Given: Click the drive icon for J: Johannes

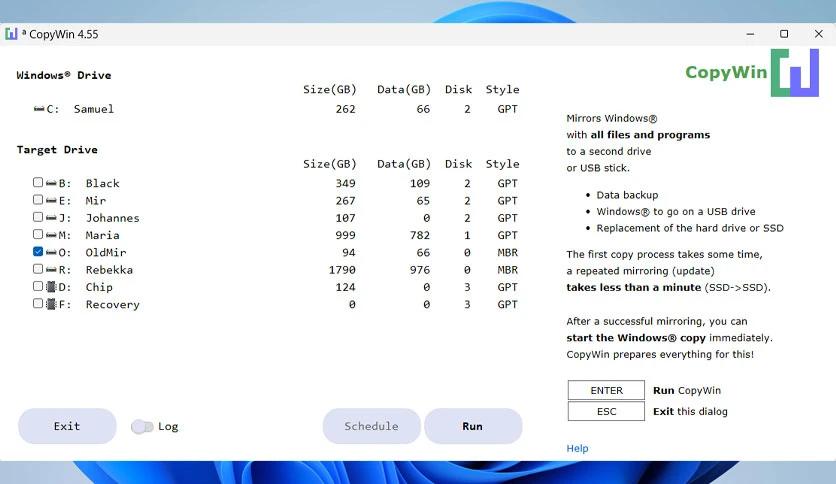Looking at the screenshot, I should 51,218.
